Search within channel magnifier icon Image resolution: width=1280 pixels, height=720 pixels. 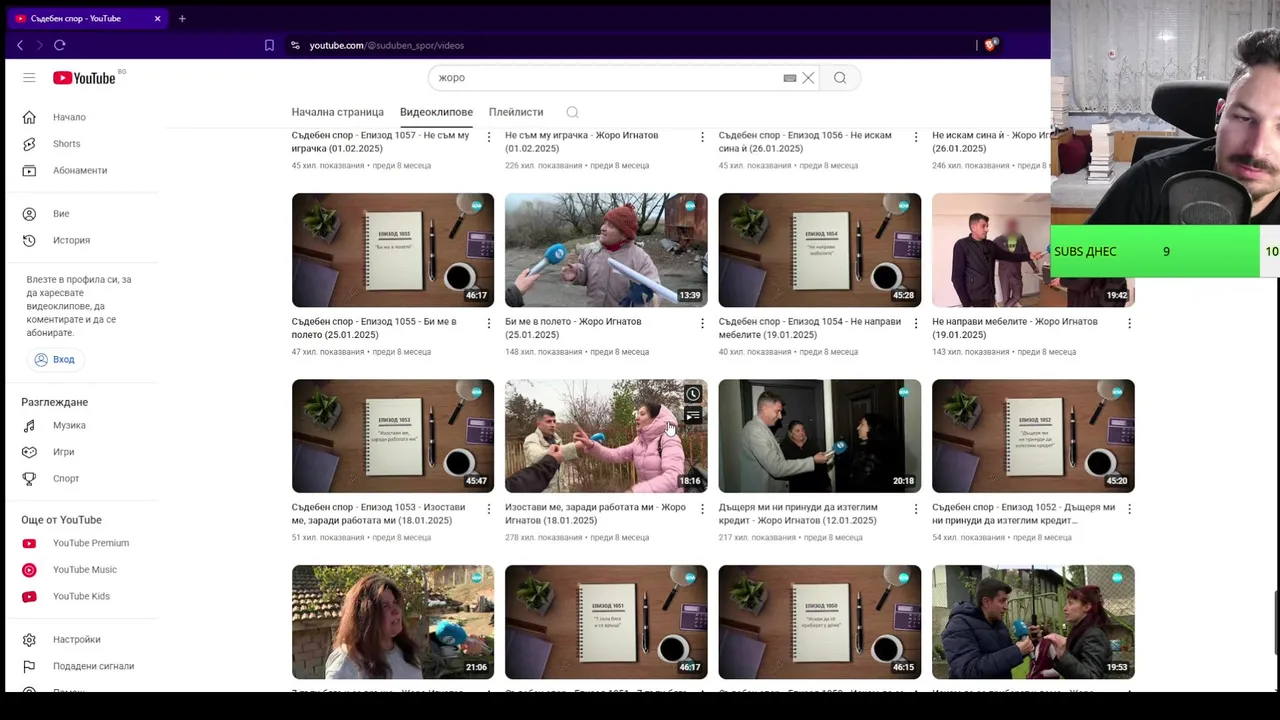(572, 112)
